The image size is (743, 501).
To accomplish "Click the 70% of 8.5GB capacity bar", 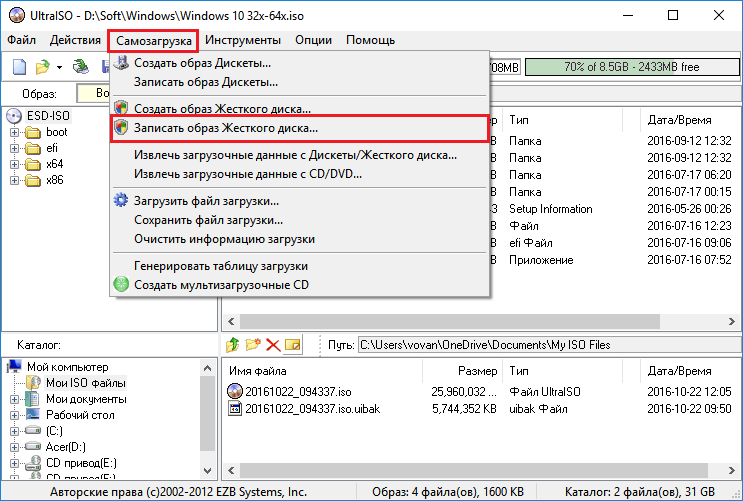I will click(632, 67).
